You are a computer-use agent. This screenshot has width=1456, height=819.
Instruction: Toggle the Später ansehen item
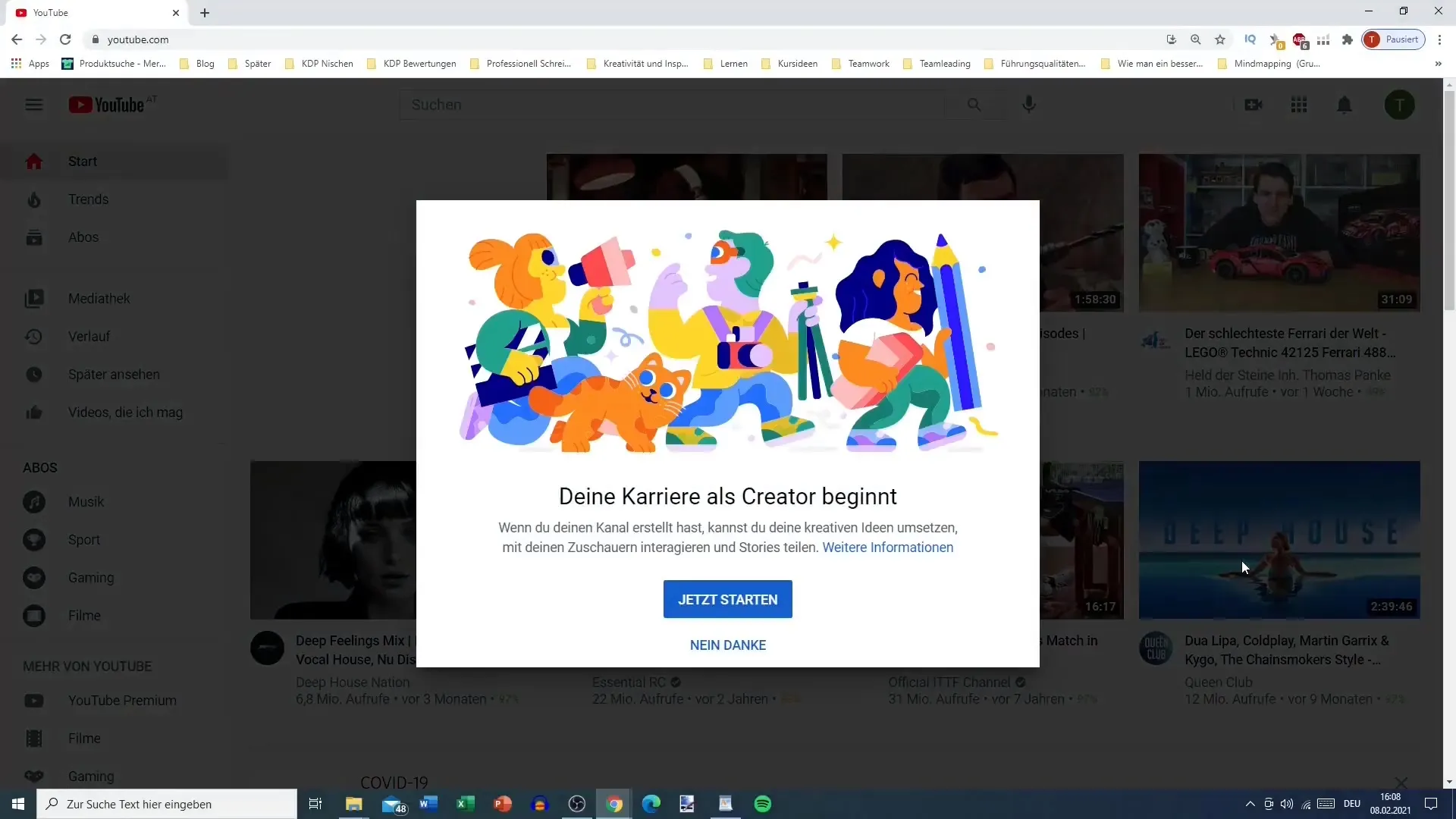pyautogui.click(x=113, y=374)
